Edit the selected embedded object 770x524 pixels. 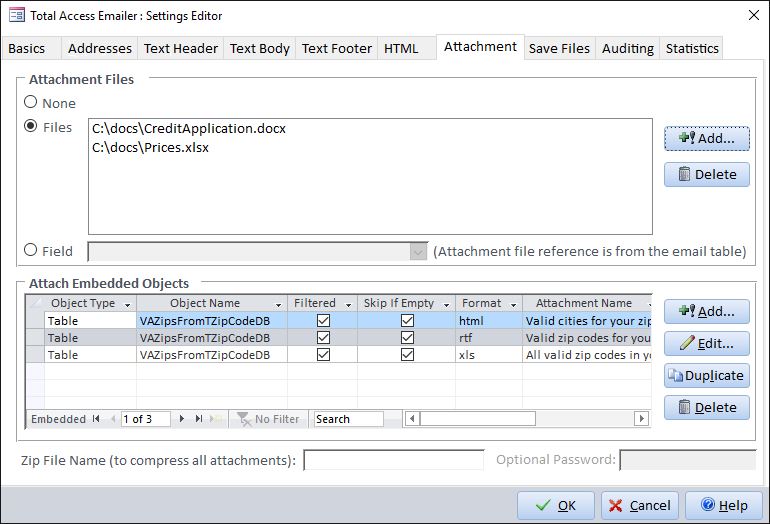click(x=706, y=343)
